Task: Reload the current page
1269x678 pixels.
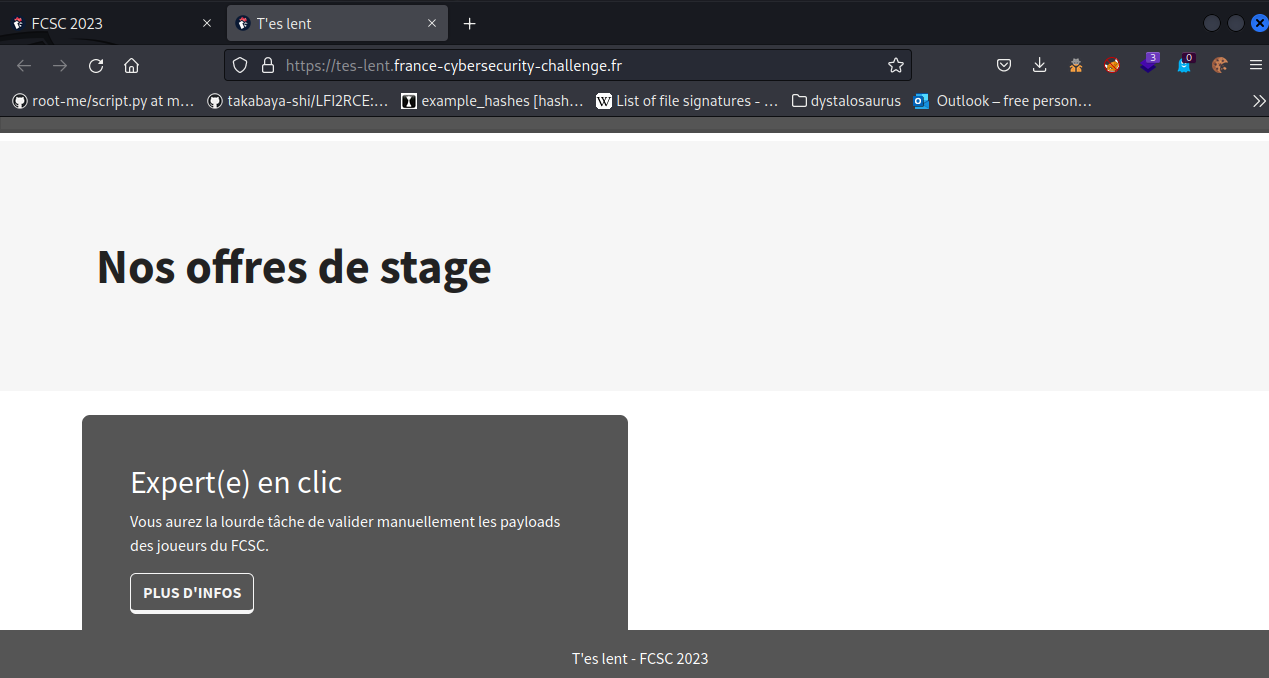Action: point(96,66)
